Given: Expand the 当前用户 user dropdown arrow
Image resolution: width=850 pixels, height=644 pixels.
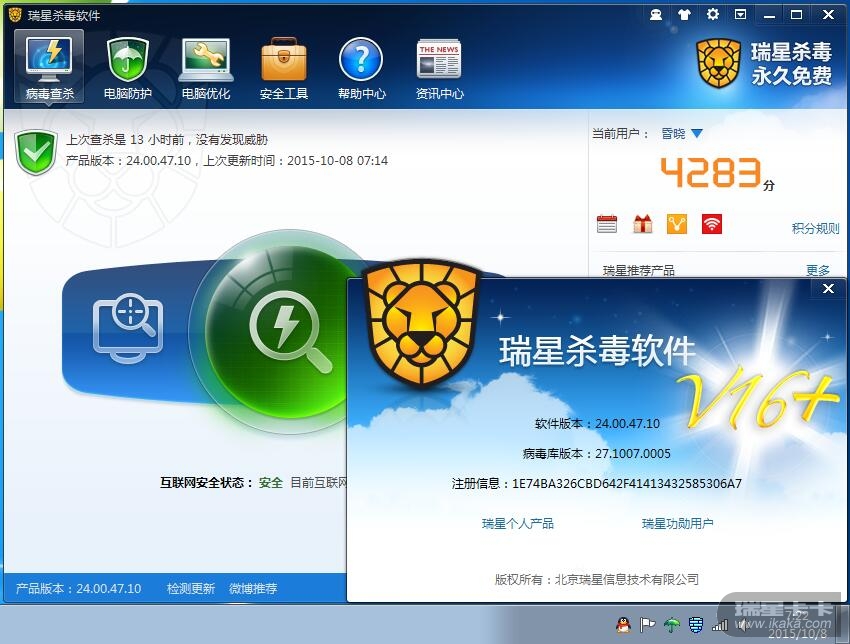Looking at the screenshot, I should [x=697, y=133].
